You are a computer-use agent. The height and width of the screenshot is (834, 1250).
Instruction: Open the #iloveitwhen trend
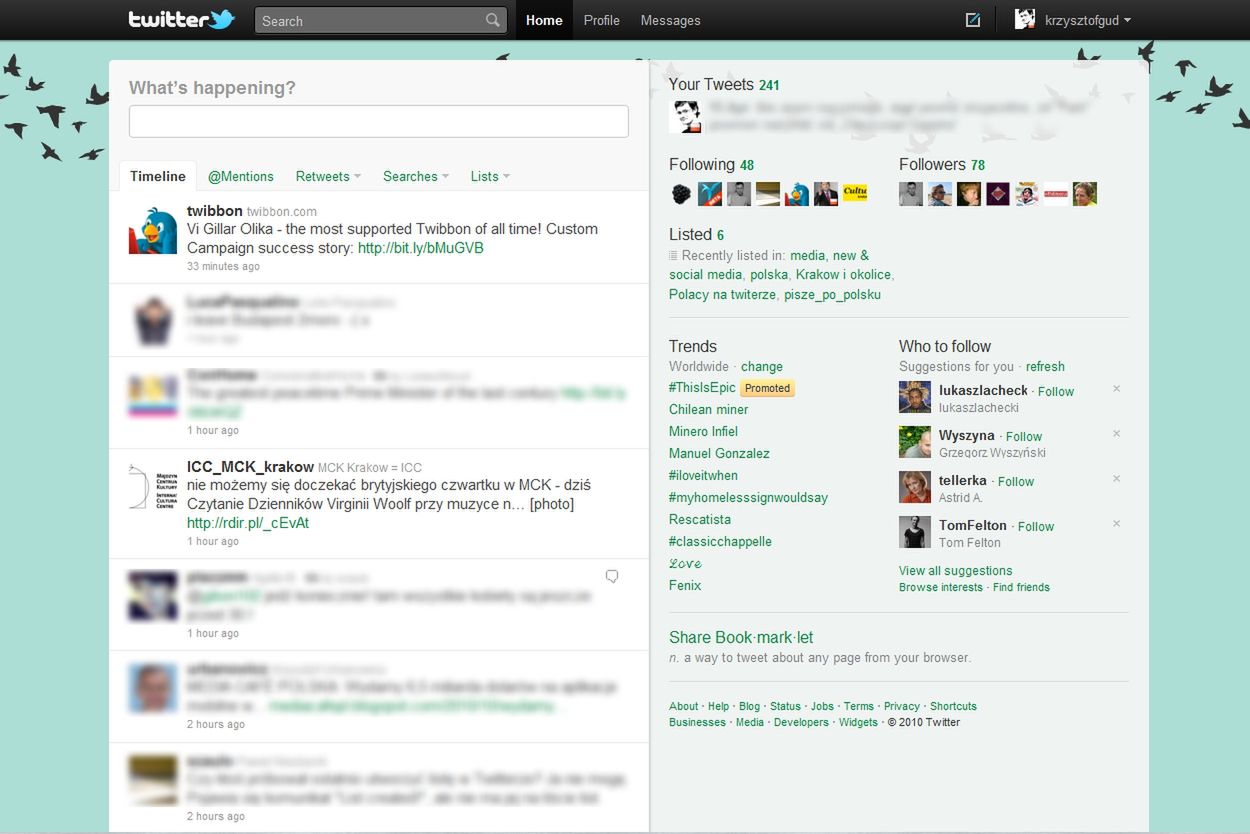[x=704, y=476]
